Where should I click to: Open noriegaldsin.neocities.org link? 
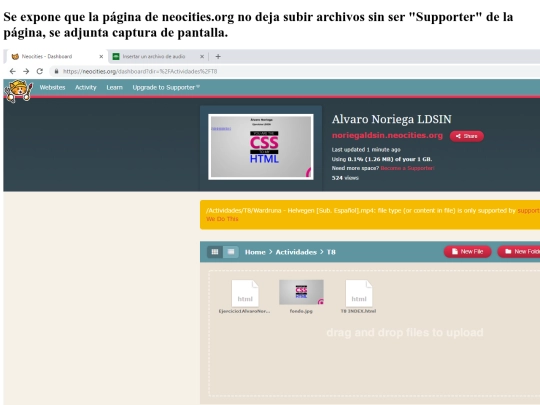387,135
